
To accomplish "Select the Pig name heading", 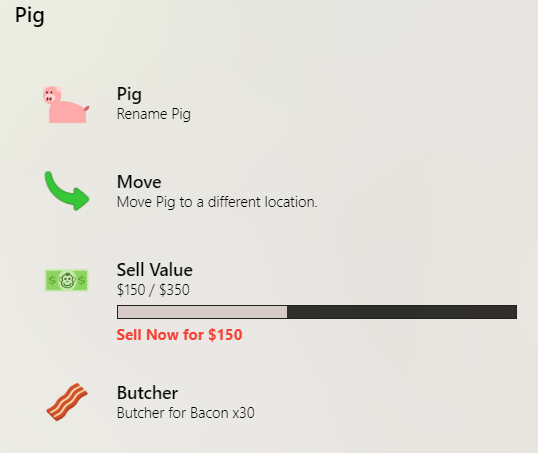I will (129, 94).
